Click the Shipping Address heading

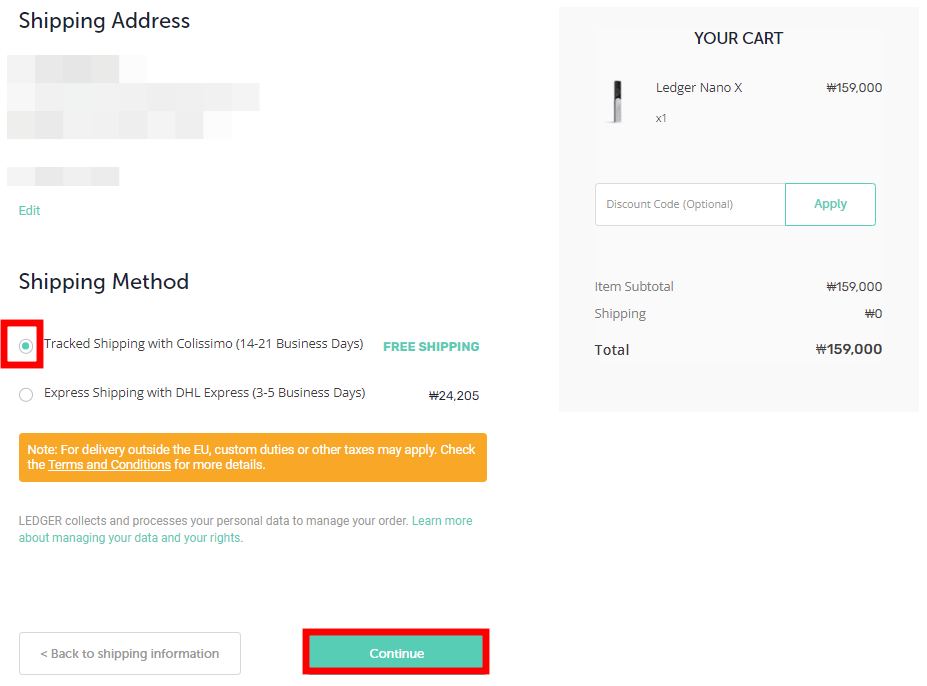(x=104, y=21)
